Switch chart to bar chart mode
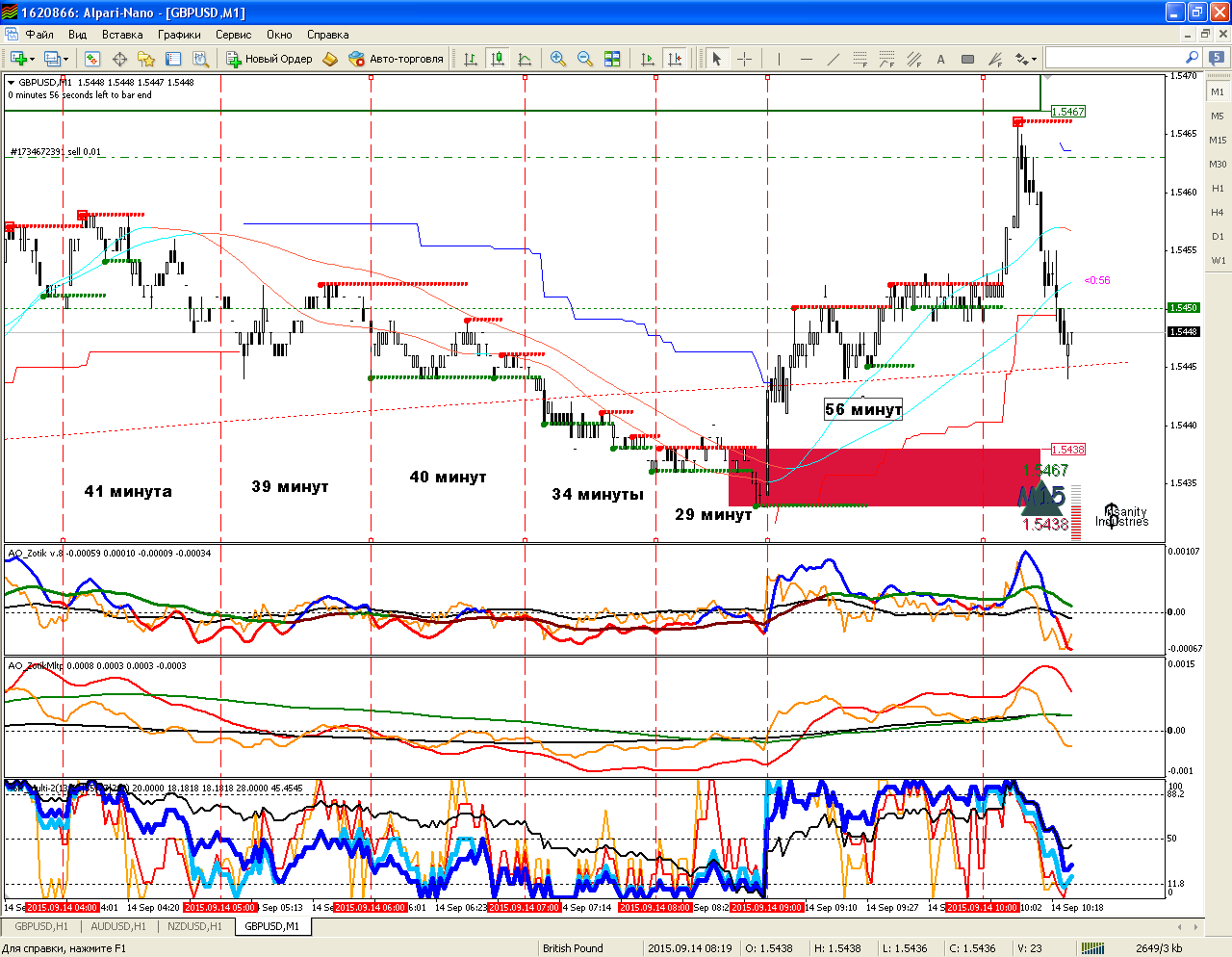The height and width of the screenshot is (957, 1232). coord(471,59)
